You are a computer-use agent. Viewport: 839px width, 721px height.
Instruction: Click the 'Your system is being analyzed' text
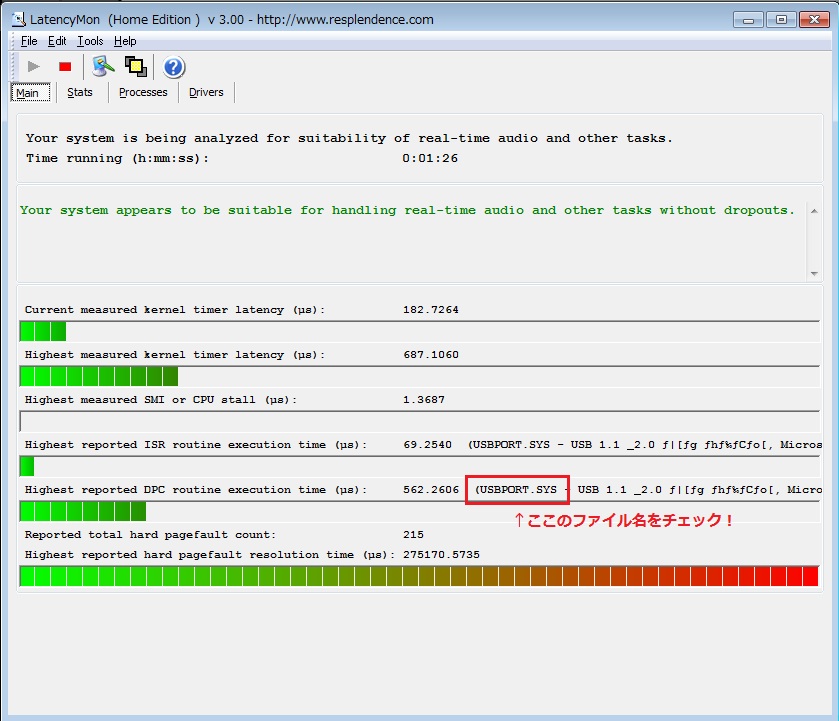point(349,138)
